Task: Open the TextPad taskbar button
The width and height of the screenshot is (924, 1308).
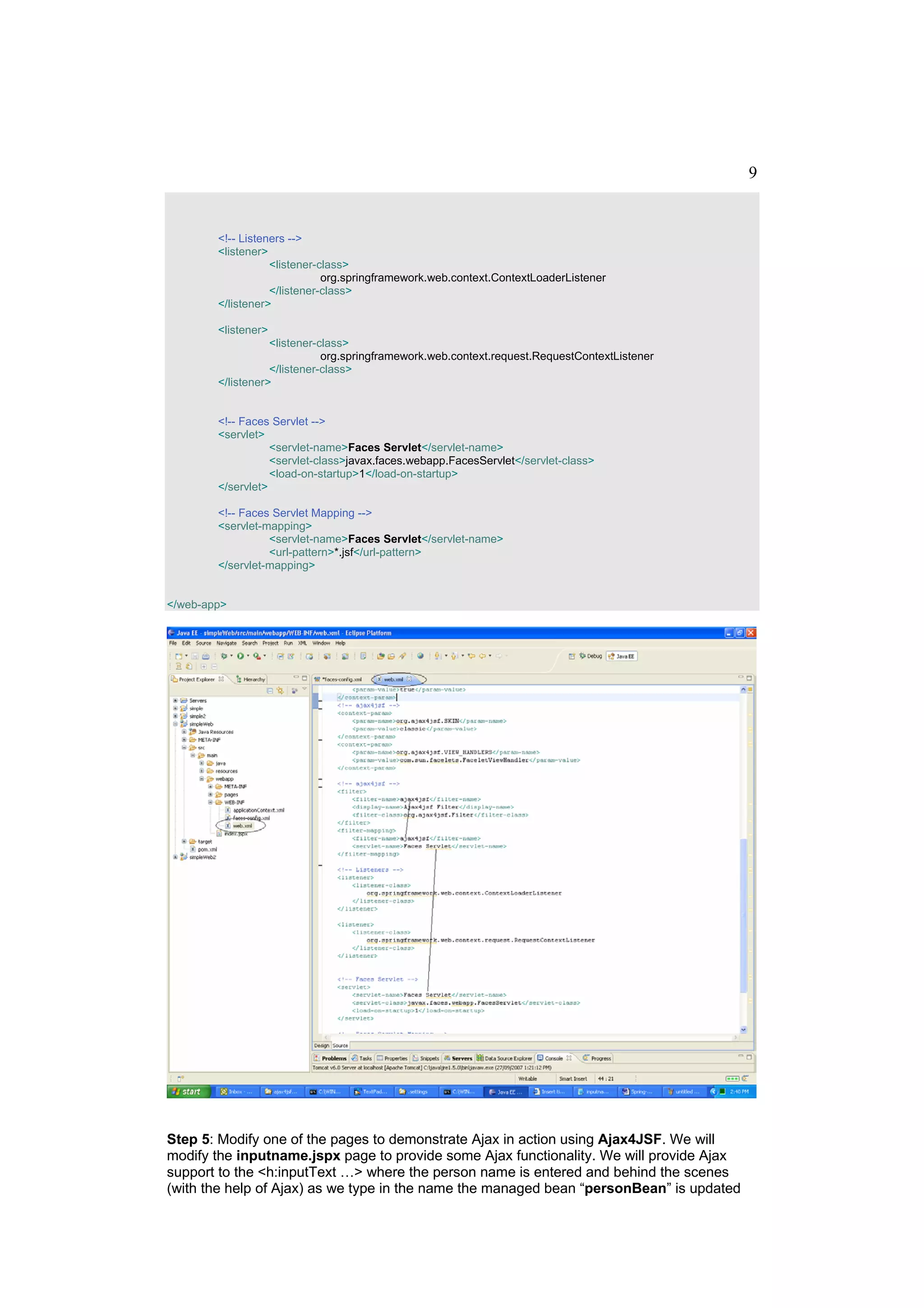Action: coord(372,1091)
